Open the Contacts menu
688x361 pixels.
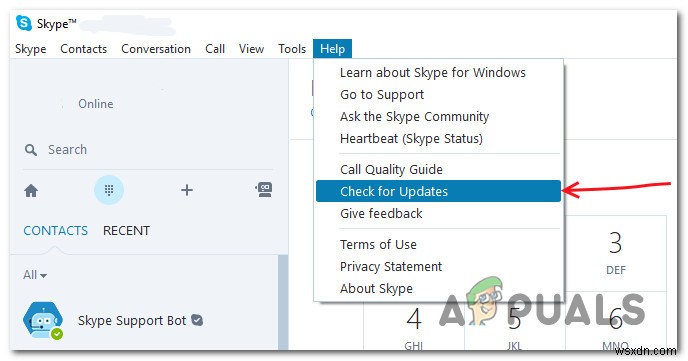(83, 49)
